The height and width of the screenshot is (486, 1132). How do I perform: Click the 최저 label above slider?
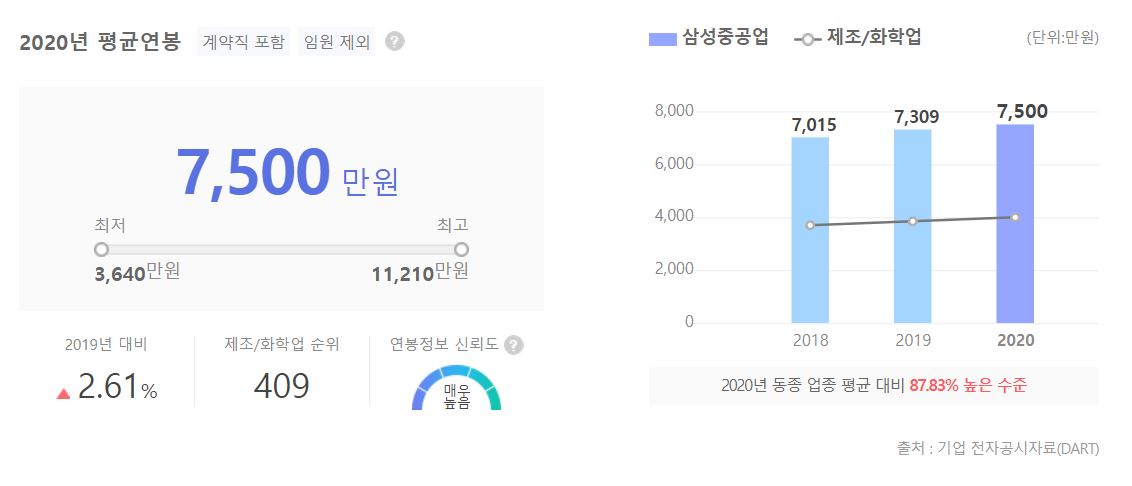(x=110, y=225)
